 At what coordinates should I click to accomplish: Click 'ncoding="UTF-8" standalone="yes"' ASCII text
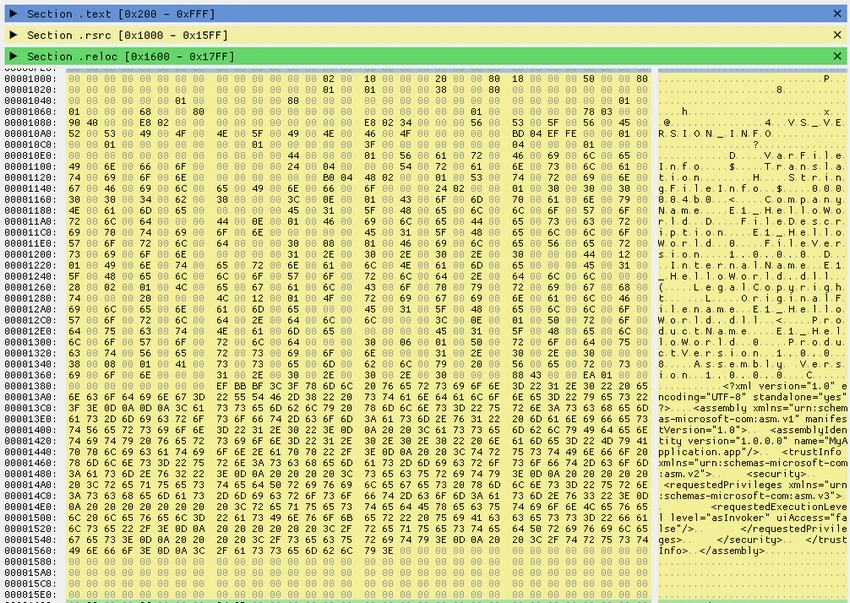(x=753, y=397)
